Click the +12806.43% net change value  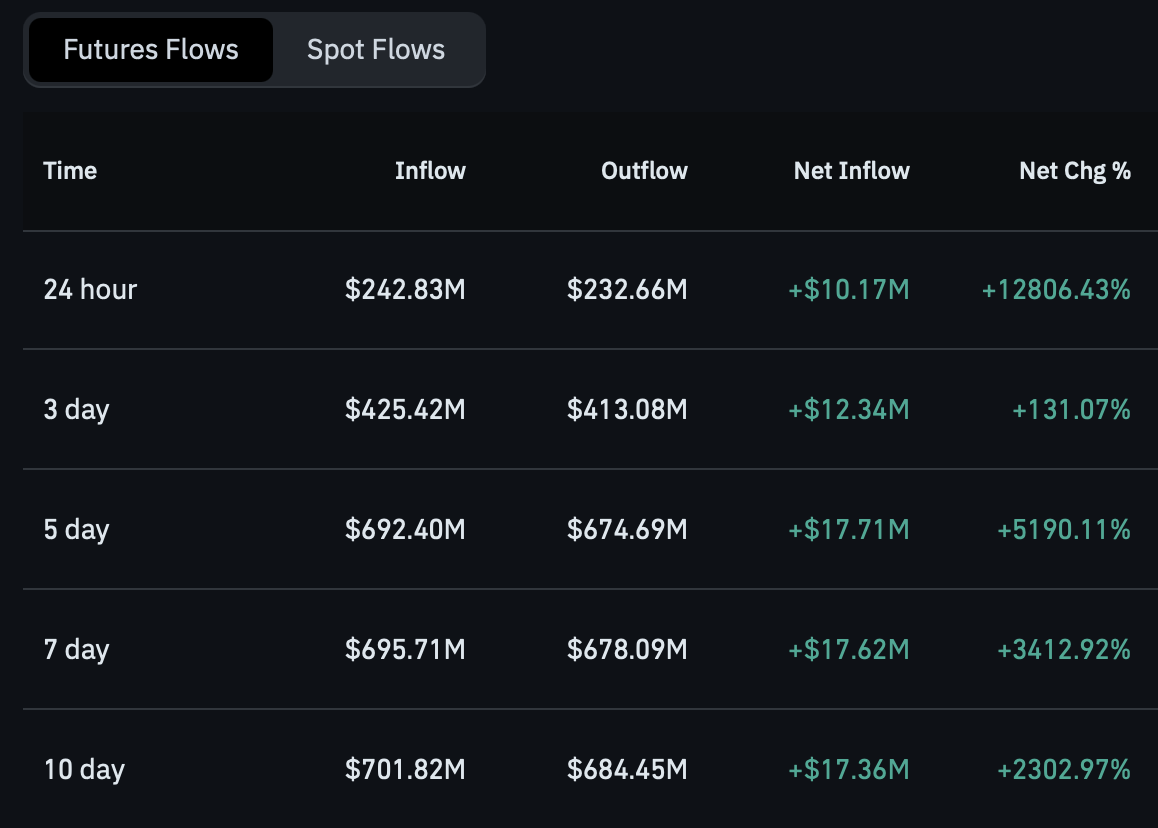[x=1055, y=290]
